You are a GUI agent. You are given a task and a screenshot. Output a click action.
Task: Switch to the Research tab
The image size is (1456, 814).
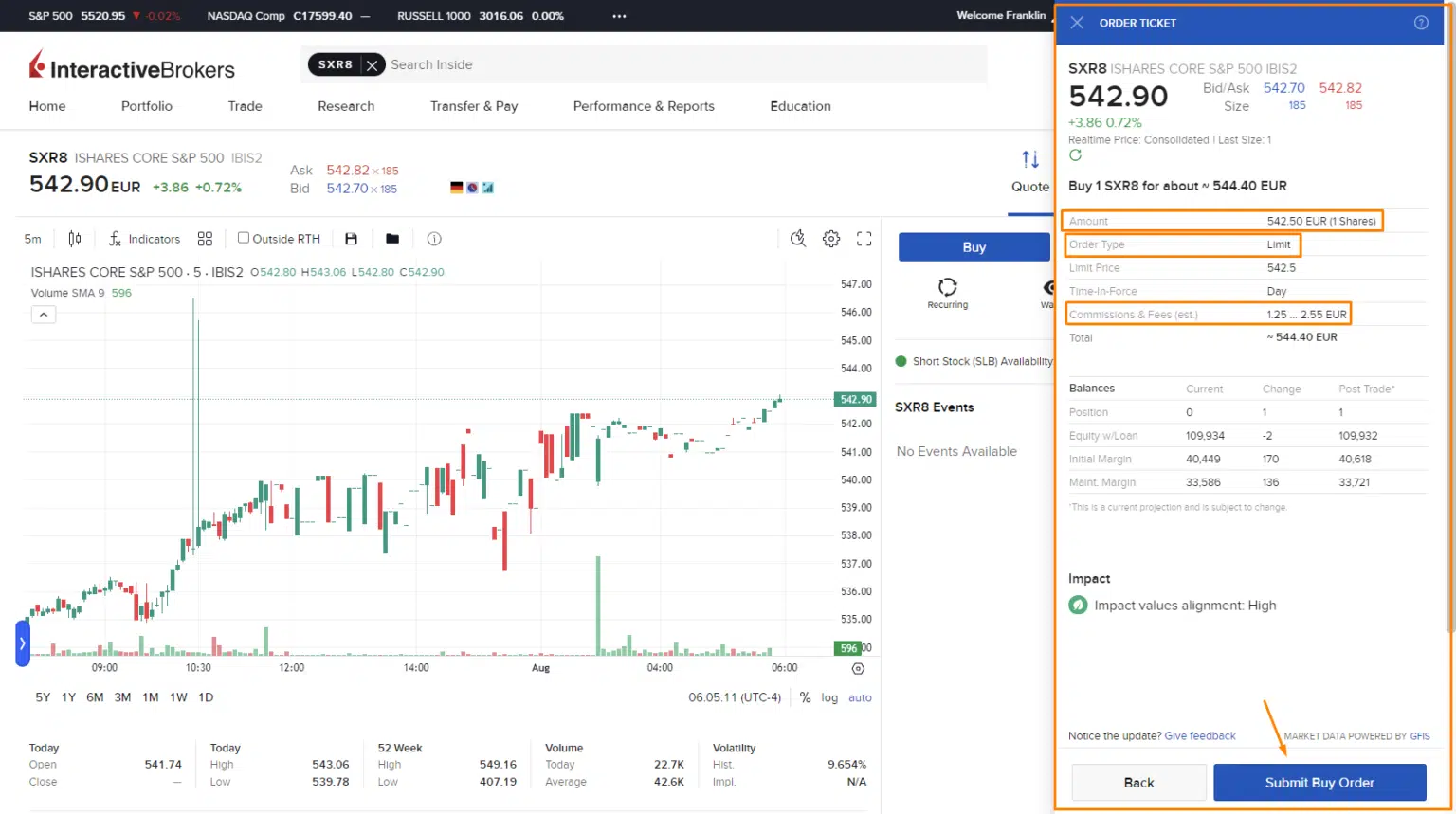pyautogui.click(x=345, y=106)
